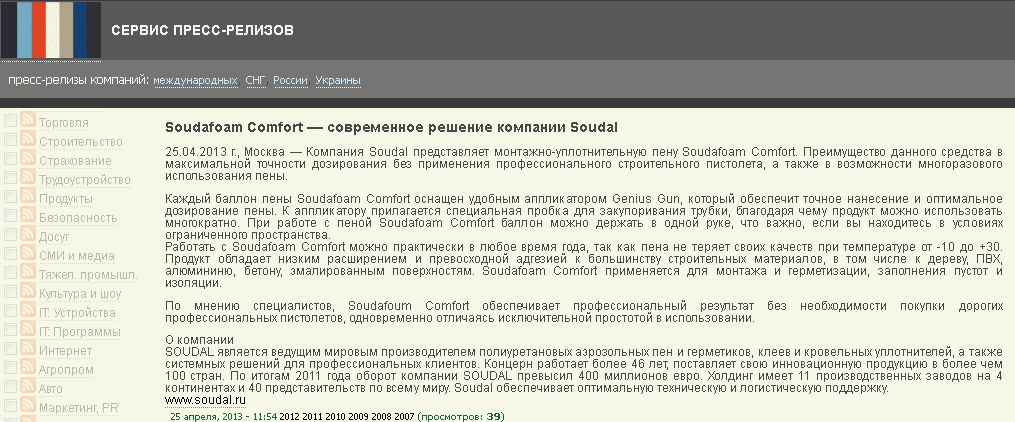Open the СМИ и медиа category
1015x422 pixels.
click(x=76, y=256)
